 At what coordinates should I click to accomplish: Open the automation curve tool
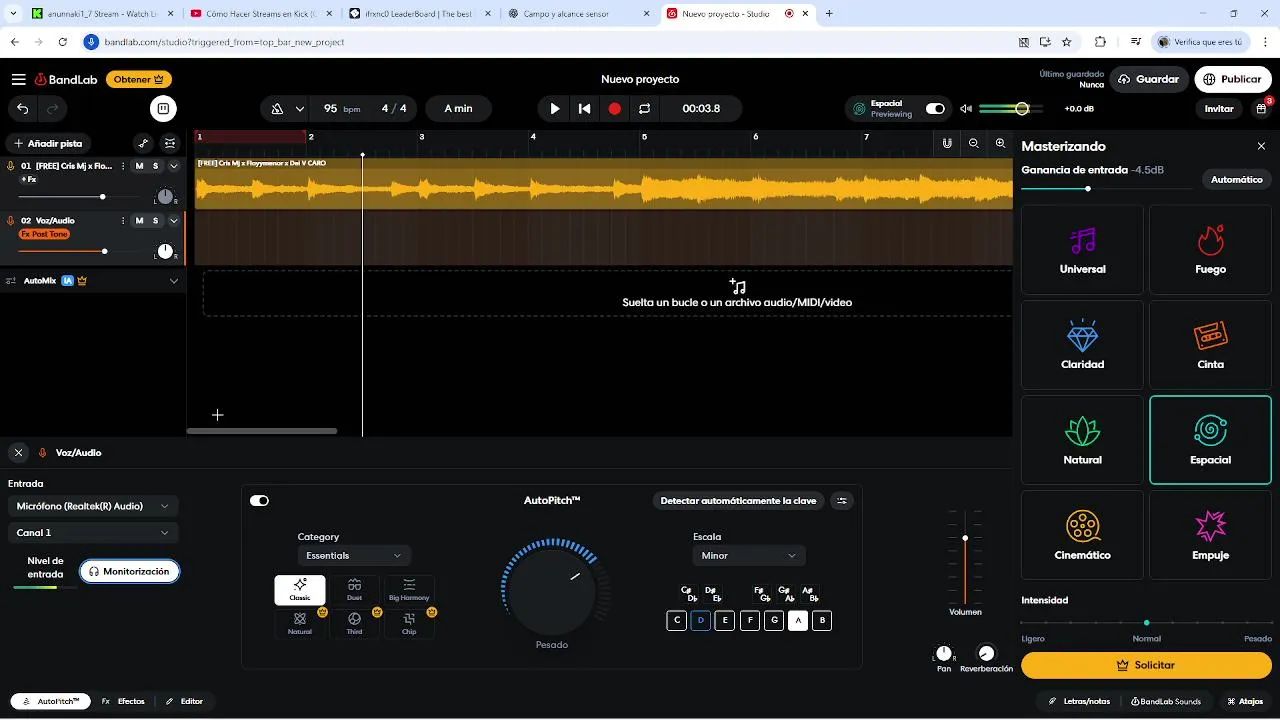click(x=143, y=143)
